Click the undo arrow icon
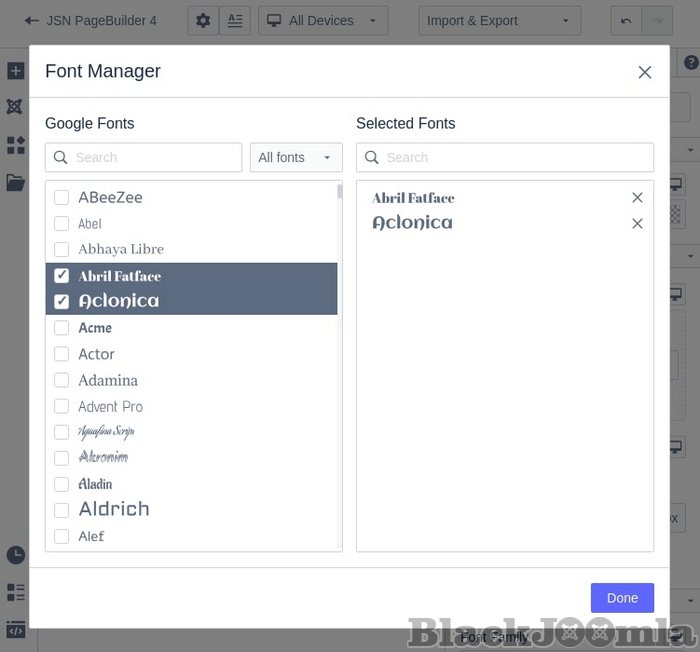700x652 pixels. 626,21
